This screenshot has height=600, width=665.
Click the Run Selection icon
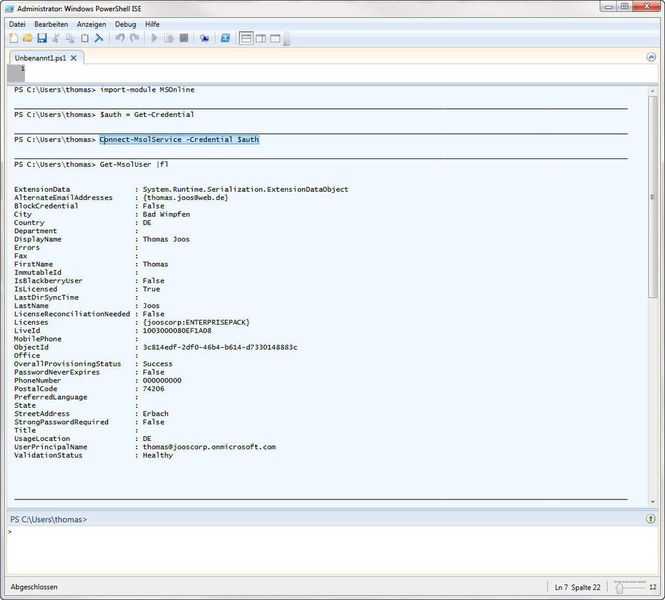(169, 39)
